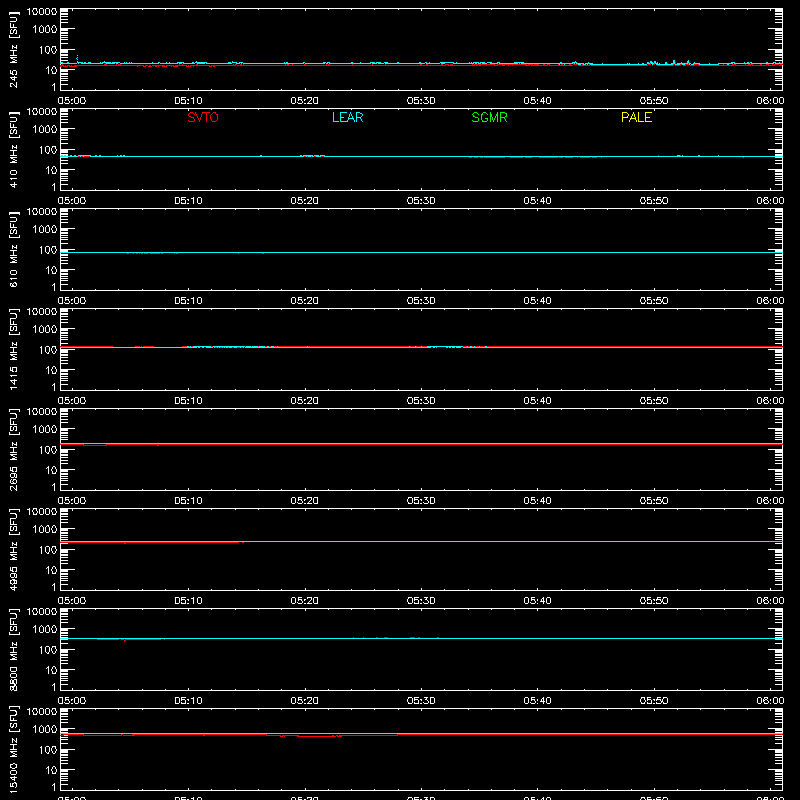Click 05:30 tick below the 1415 MHz panel
The image size is (800, 800).
point(421,401)
